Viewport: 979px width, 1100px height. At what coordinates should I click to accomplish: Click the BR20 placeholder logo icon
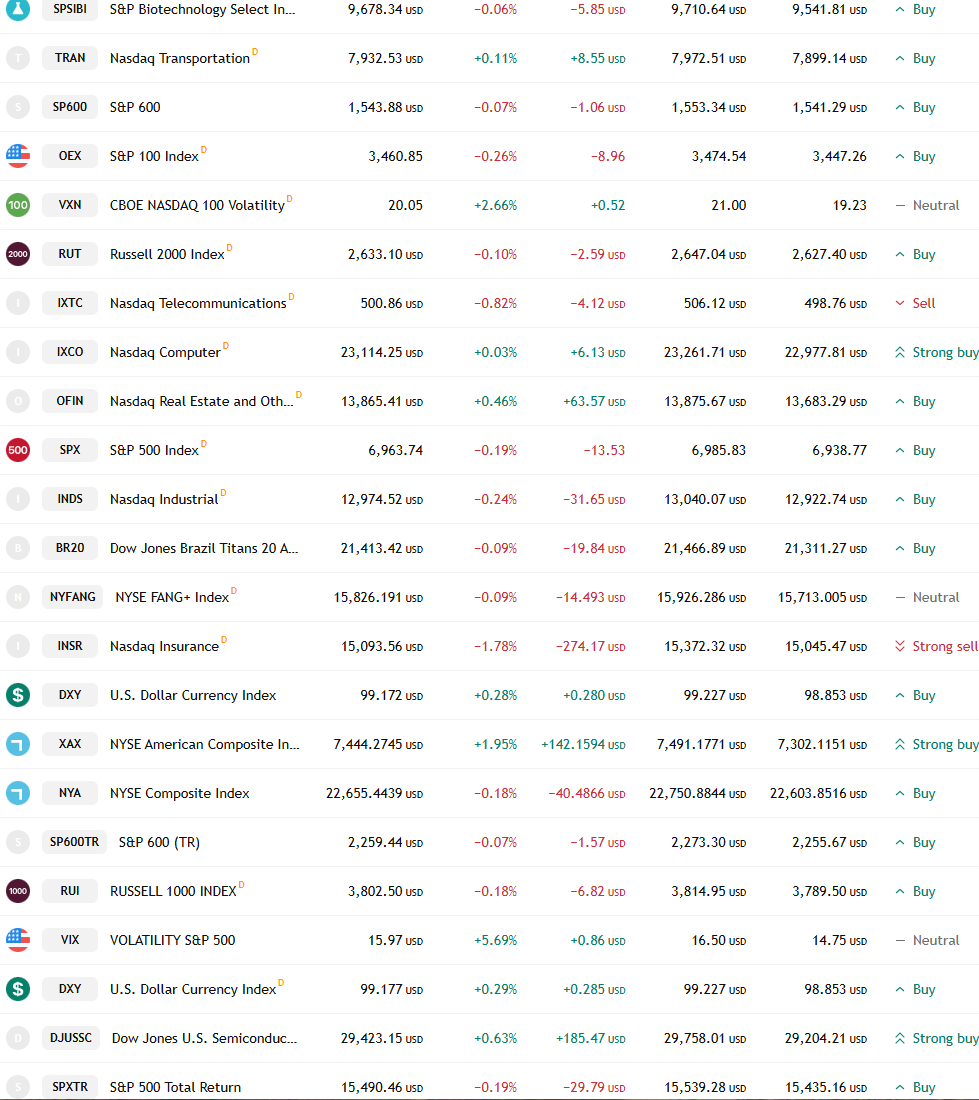tap(18, 548)
